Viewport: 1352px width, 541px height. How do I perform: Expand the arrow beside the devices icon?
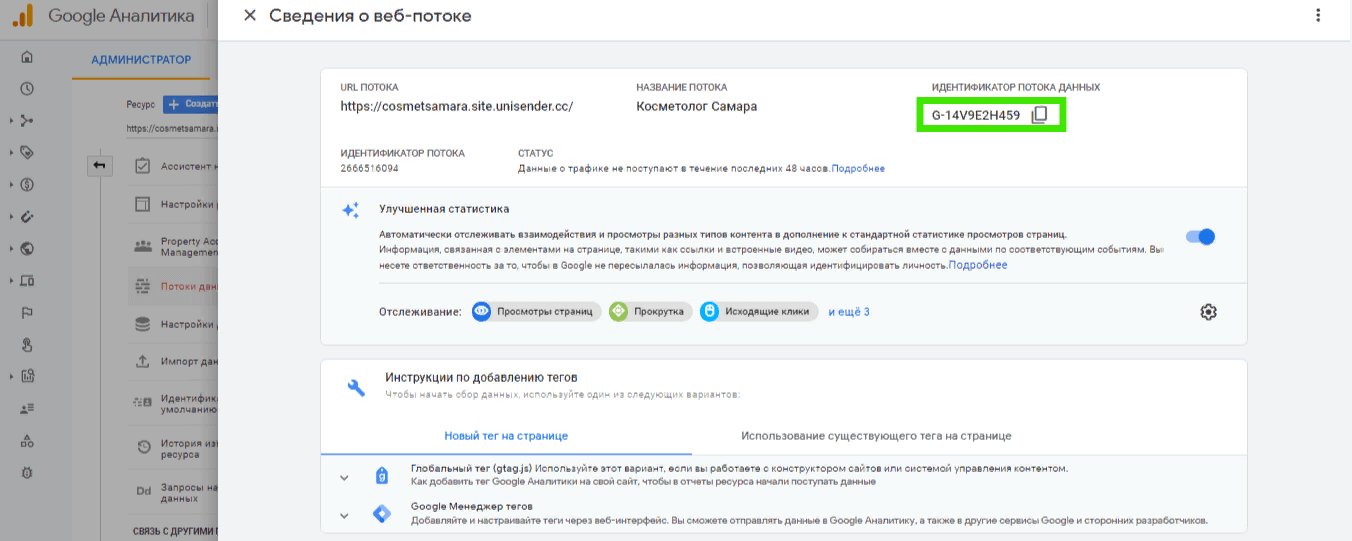click(11, 281)
